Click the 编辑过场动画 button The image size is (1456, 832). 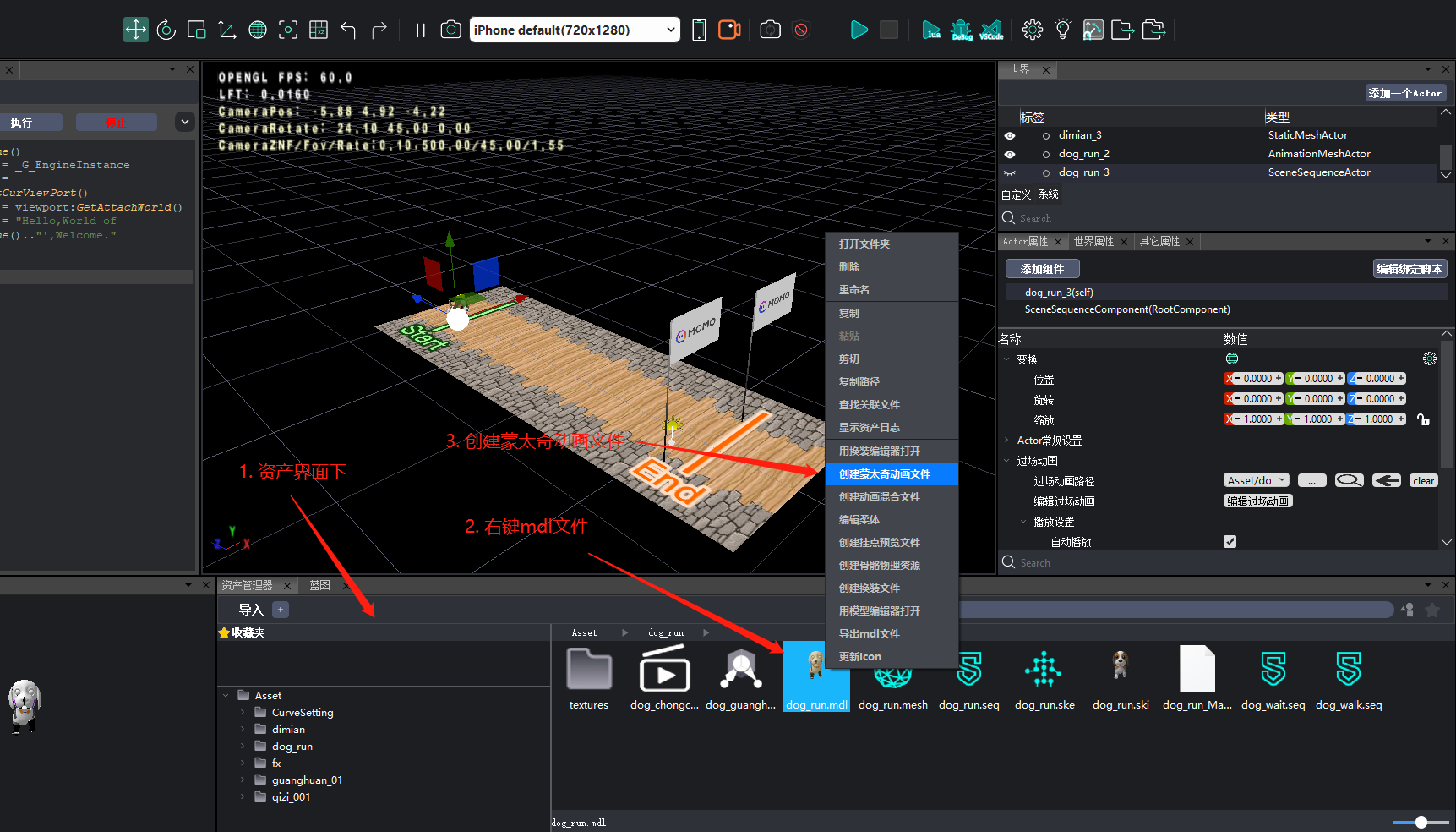click(1258, 501)
